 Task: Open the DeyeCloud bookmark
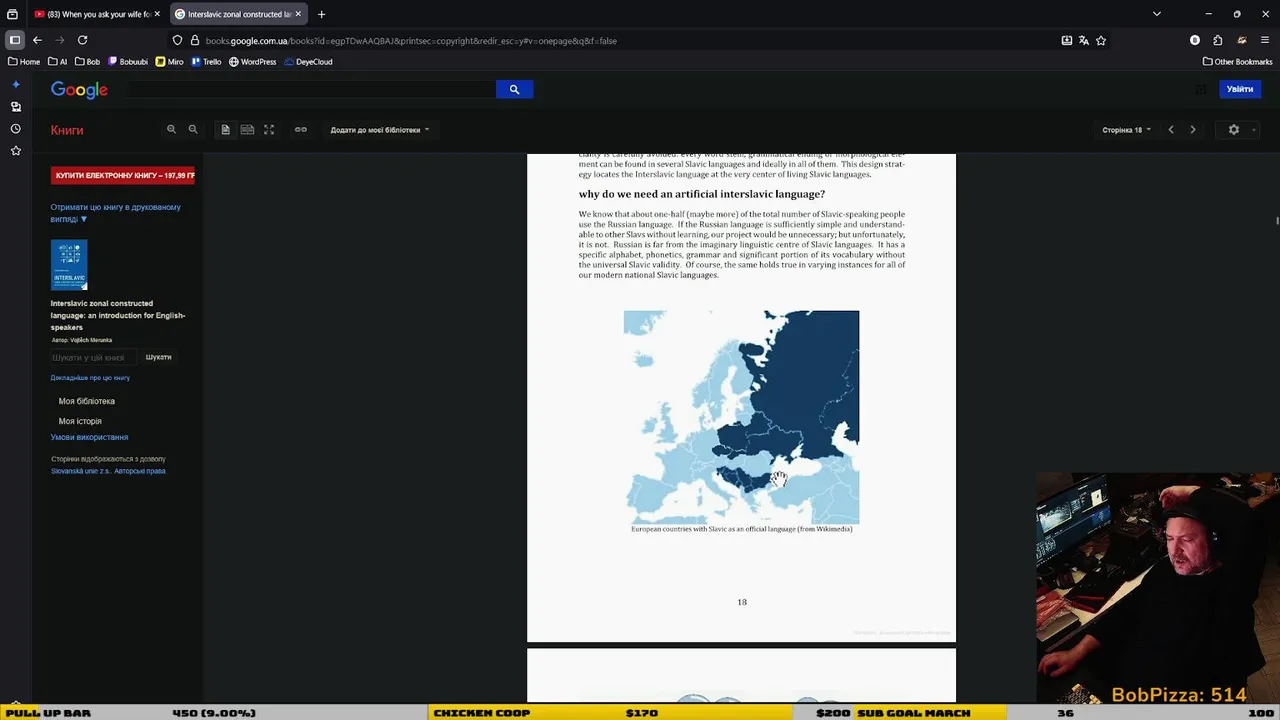(x=308, y=62)
